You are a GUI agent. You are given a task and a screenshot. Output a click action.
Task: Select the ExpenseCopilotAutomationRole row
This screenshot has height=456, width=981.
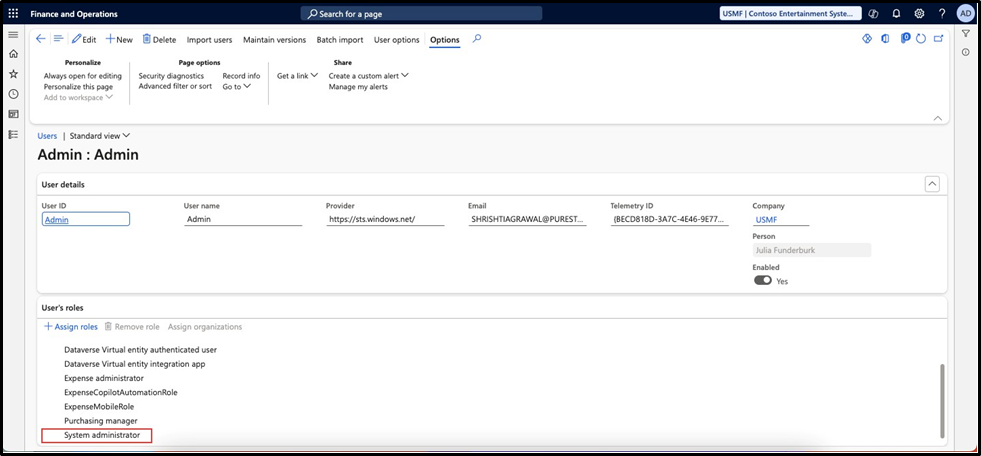pyautogui.click(x=121, y=393)
